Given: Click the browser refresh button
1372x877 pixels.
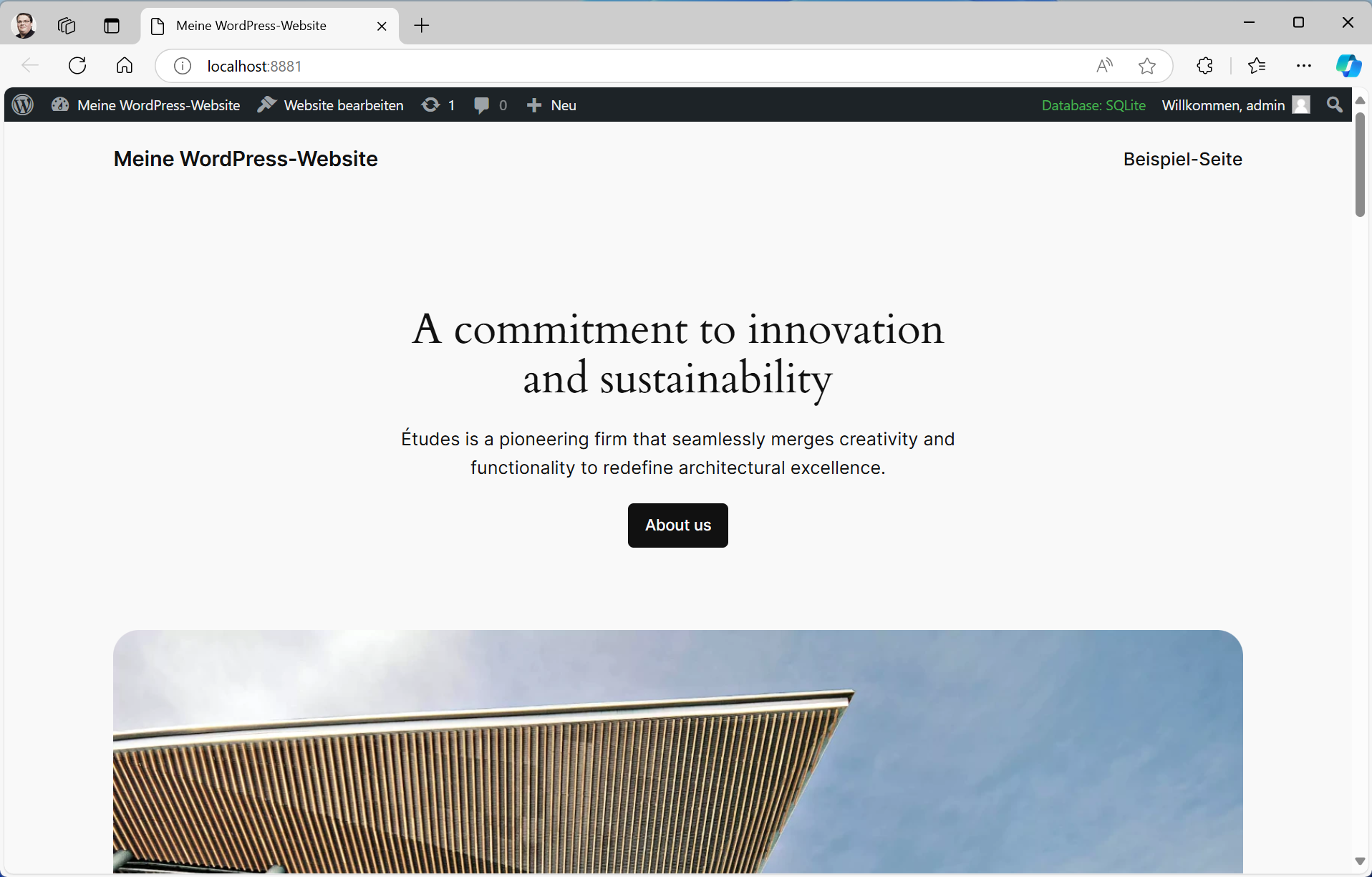Looking at the screenshot, I should point(77,66).
